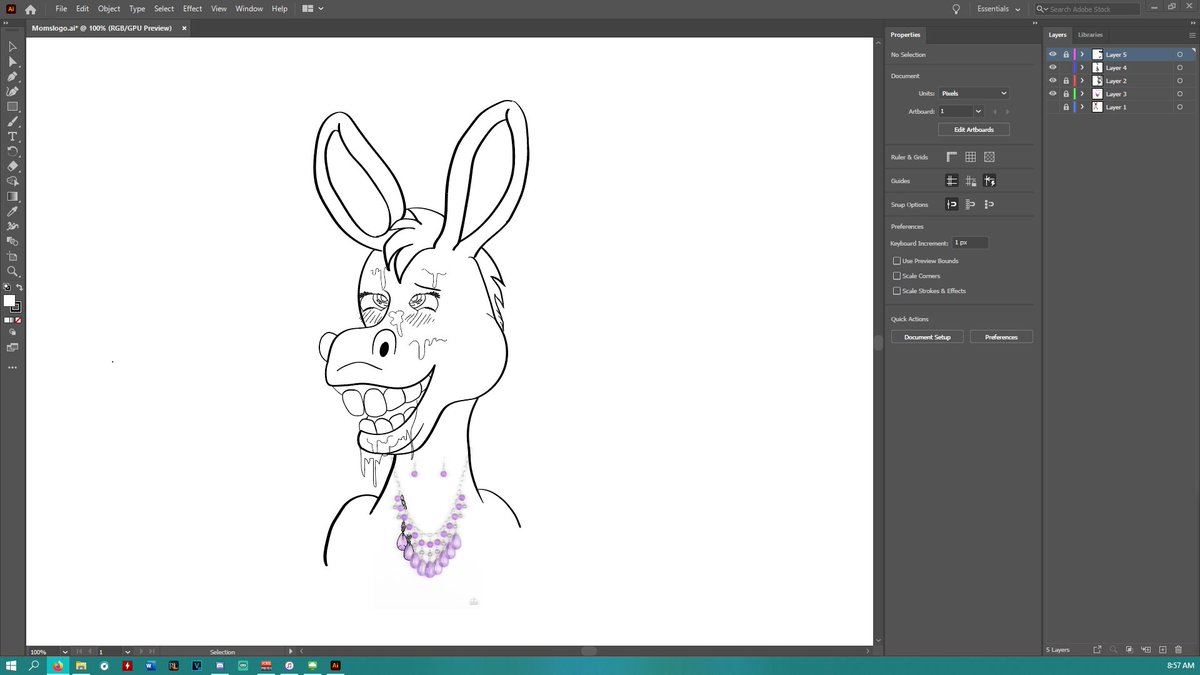
Task: Expand Layer 4 contents
Action: click(1082, 68)
